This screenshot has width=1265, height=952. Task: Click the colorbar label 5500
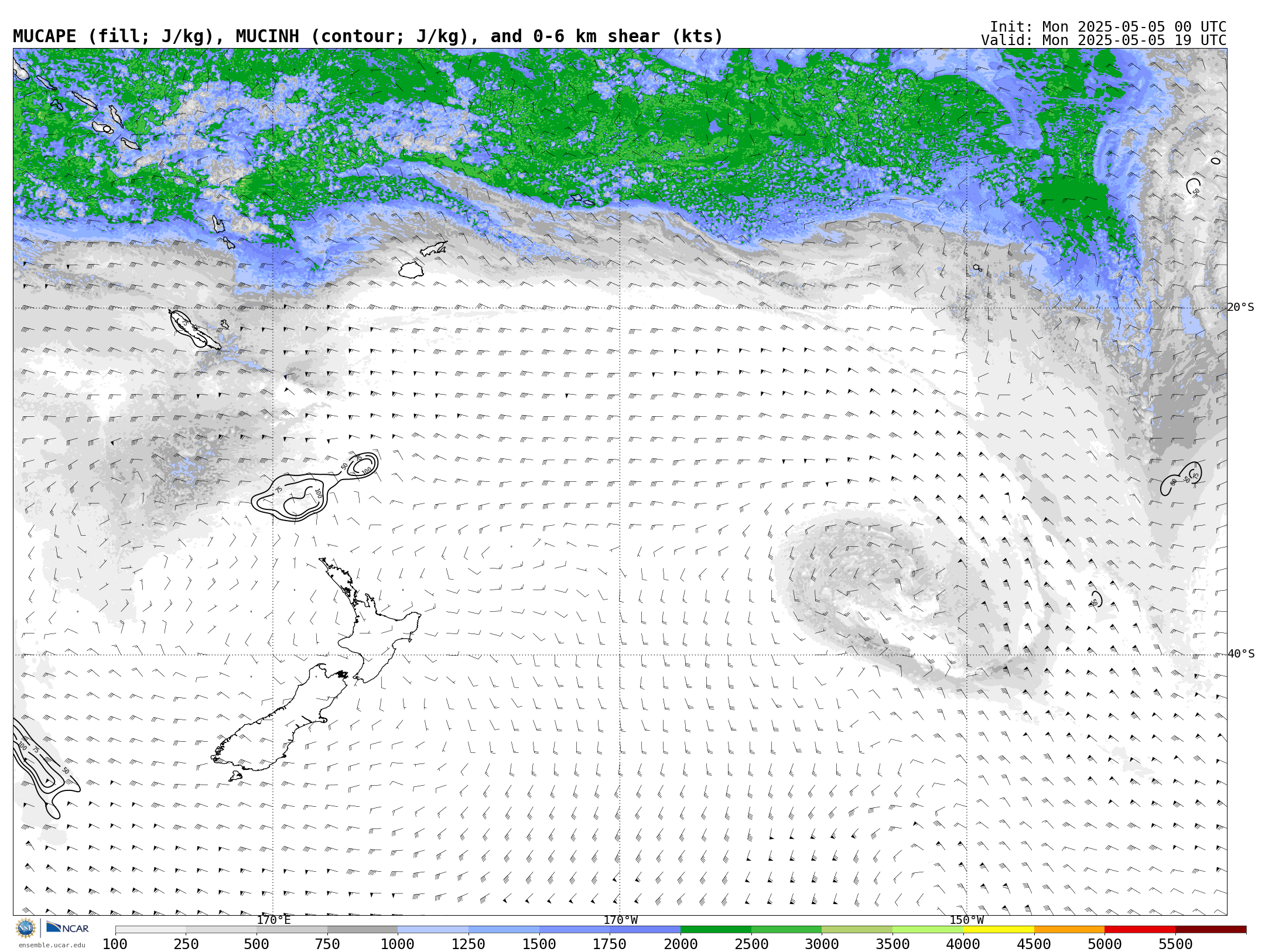(1175, 944)
